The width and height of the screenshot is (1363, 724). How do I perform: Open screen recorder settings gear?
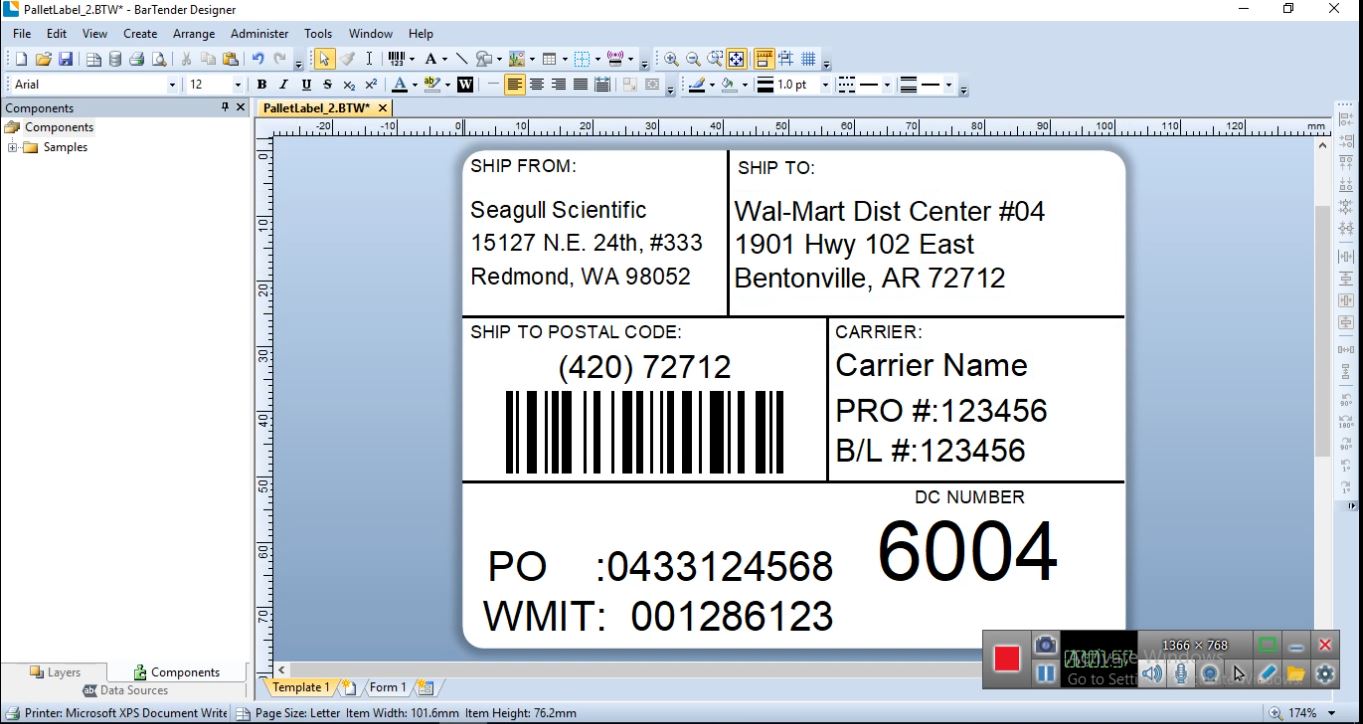tap(1326, 674)
